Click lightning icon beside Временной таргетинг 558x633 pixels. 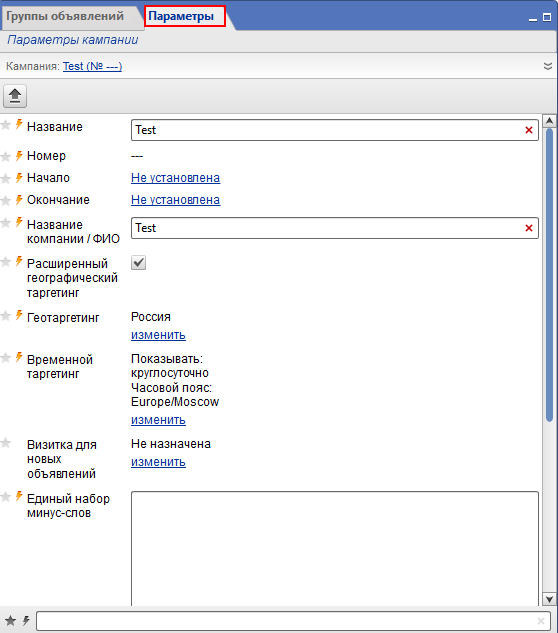[19, 357]
